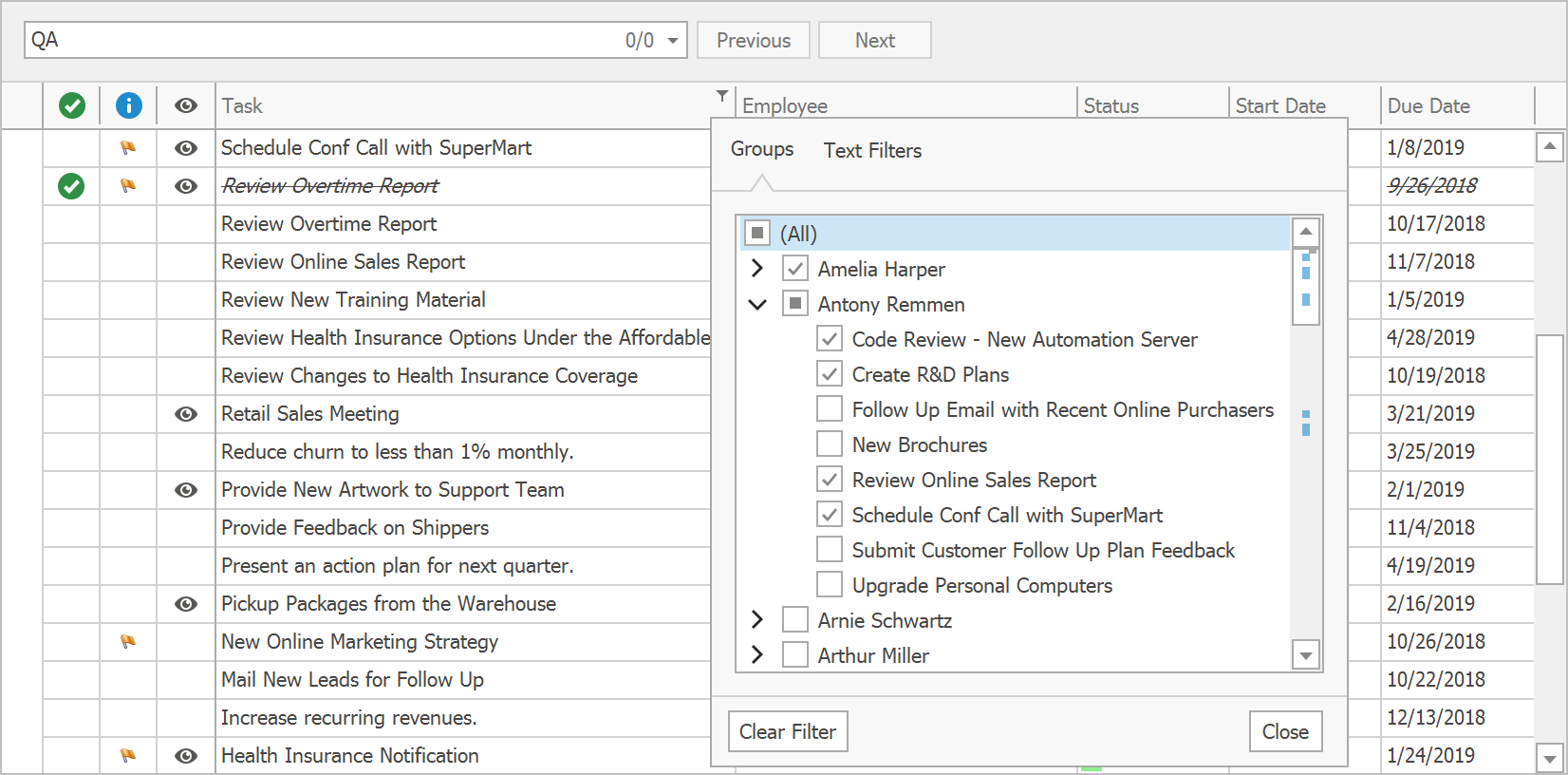This screenshot has width=1568, height=775.
Task: Open the QA search box dropdown arrow
Action: pos(673,41)
